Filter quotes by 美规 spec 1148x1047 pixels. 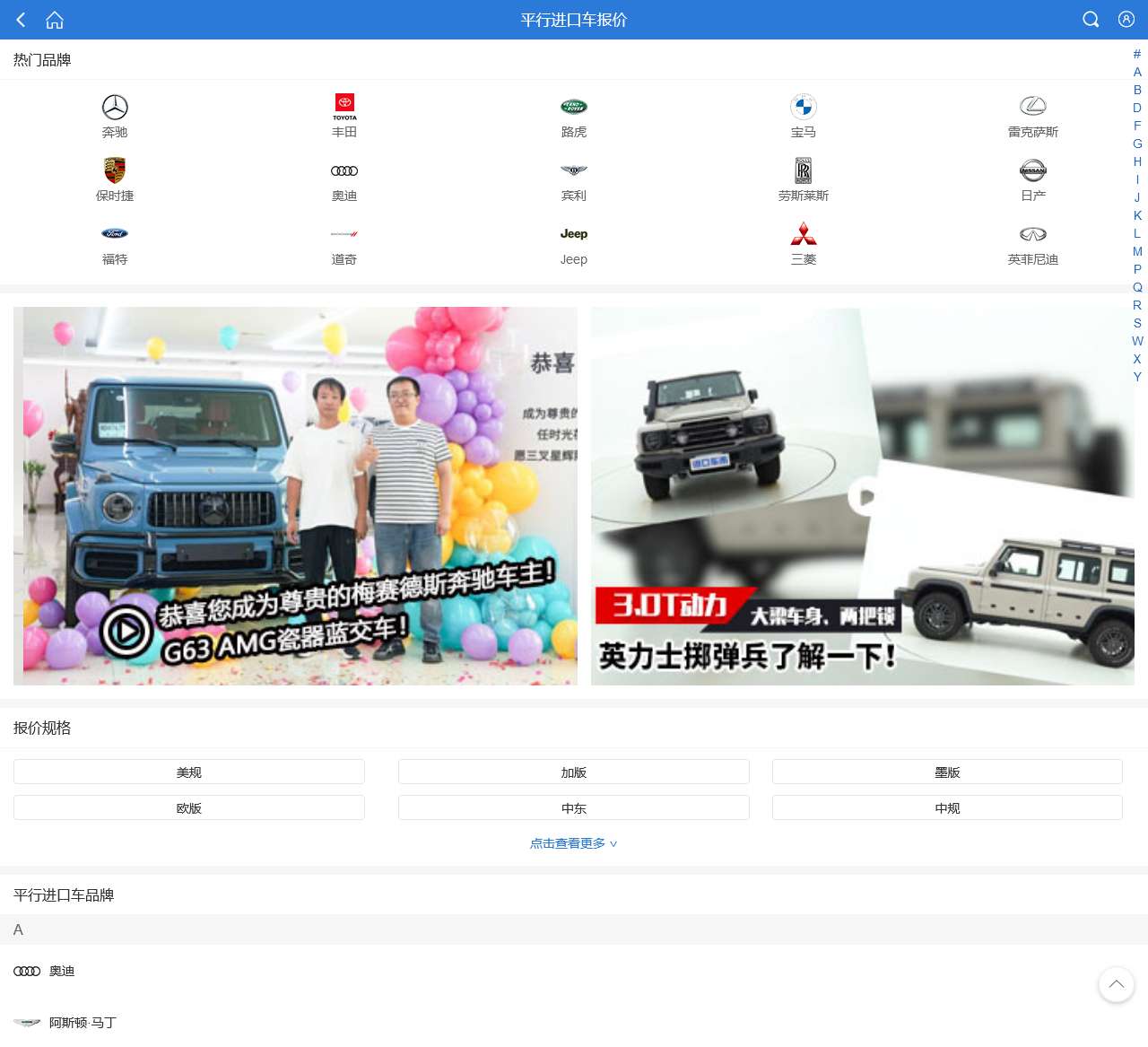tap(189, 772)
